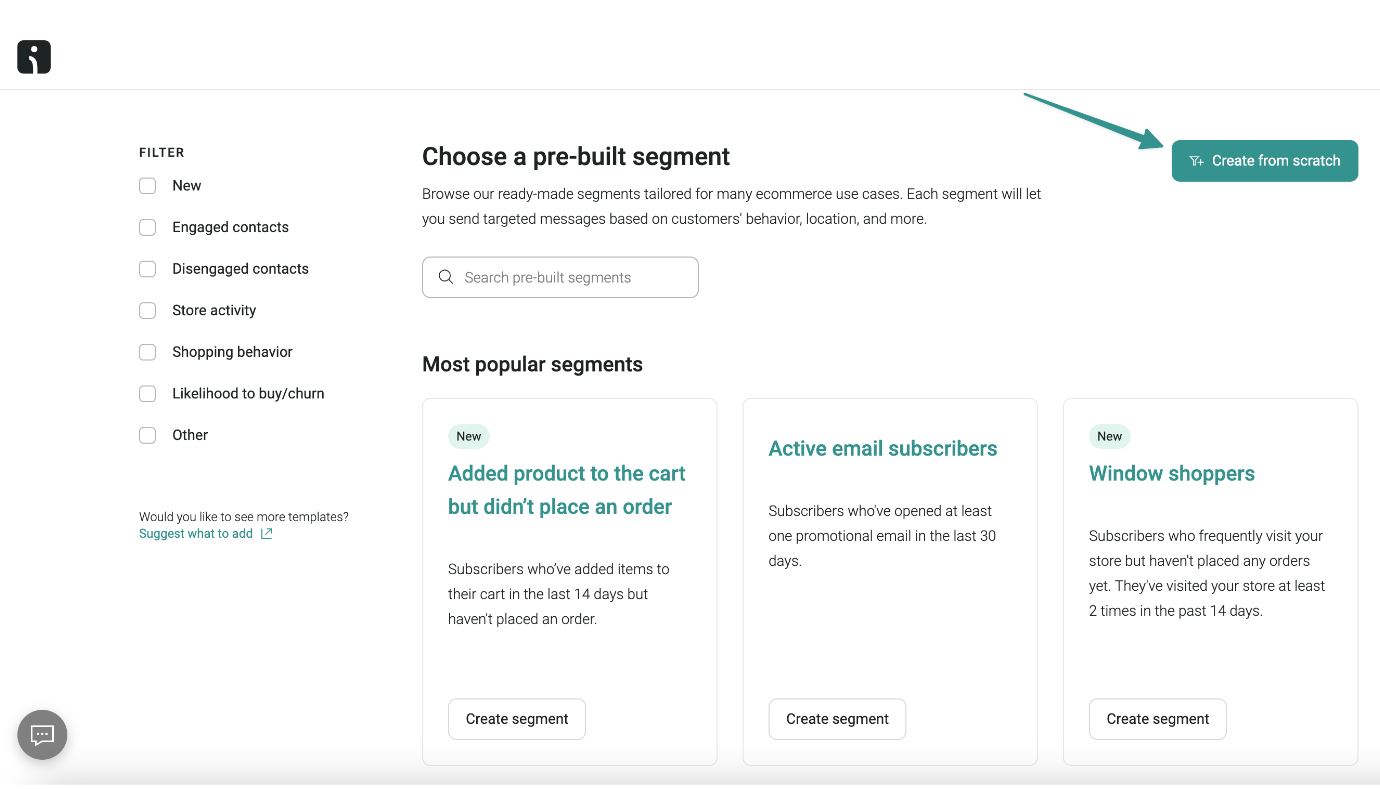This screenshot has width=1380, height=789.
Task: Click the Create from scratch button
Action: coord(1265,160)
